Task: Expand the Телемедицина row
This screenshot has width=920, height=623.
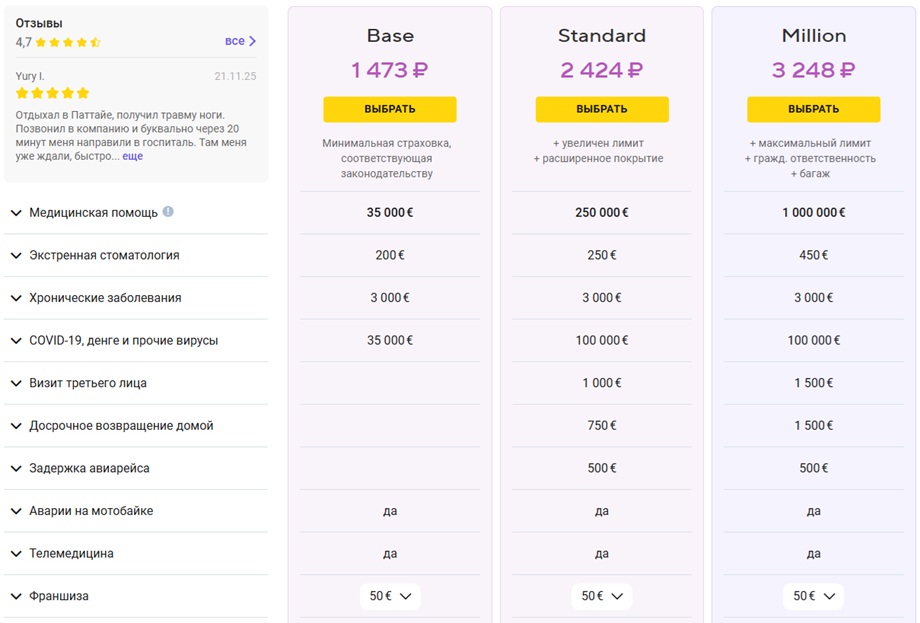Action: pos(136,553)
